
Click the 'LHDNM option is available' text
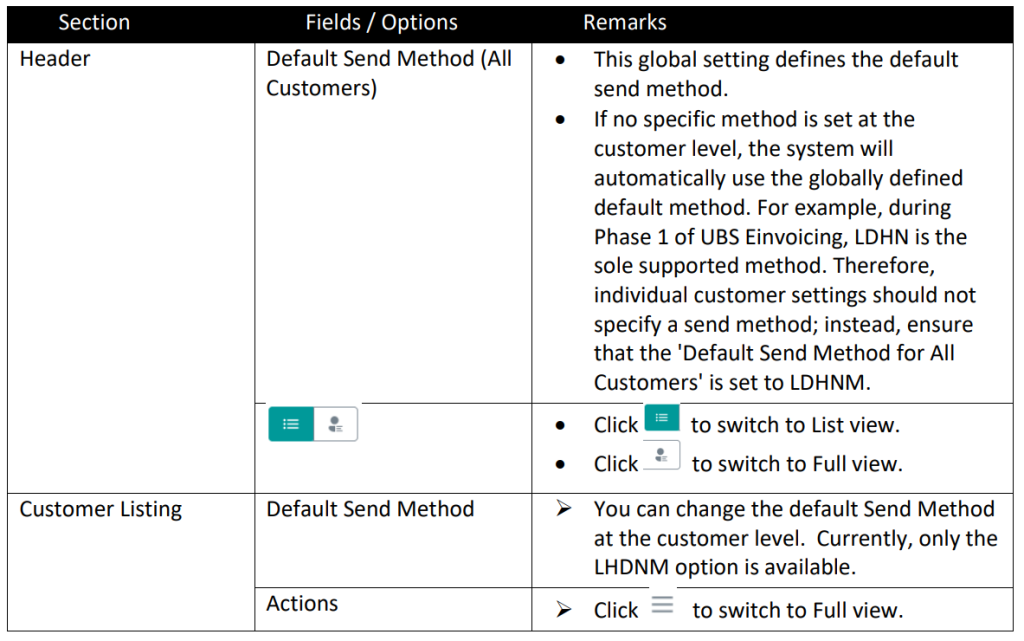[x=724, y=567]
